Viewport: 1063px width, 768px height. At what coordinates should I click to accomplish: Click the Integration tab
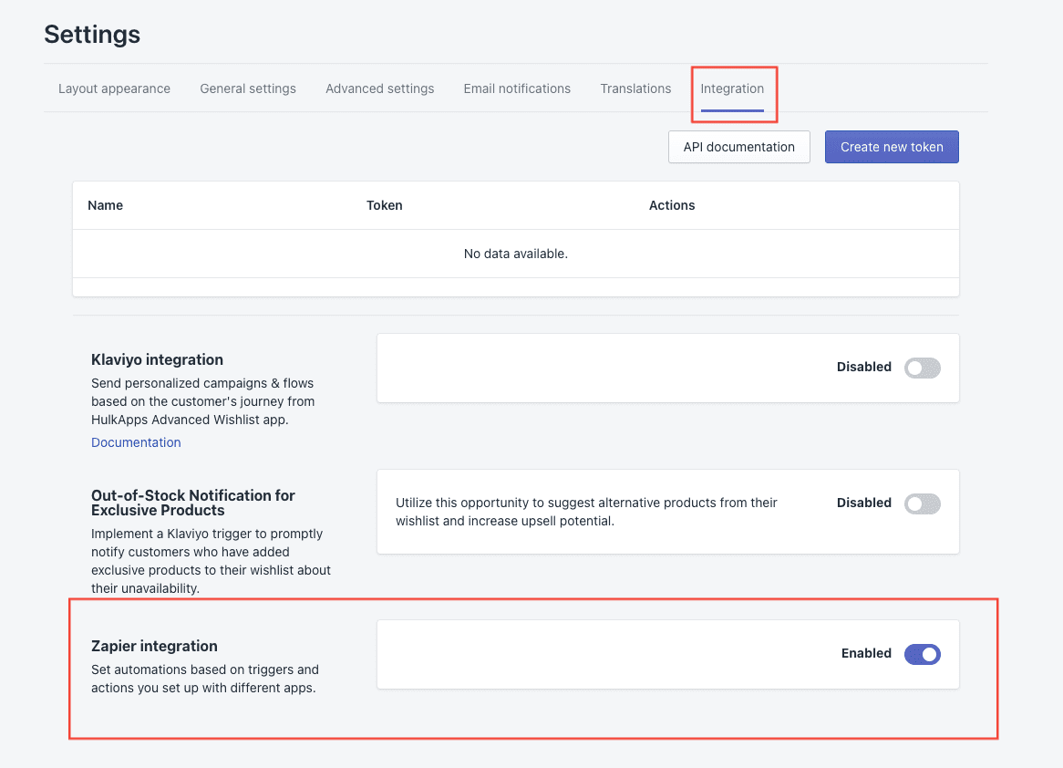tap(732, 89)
